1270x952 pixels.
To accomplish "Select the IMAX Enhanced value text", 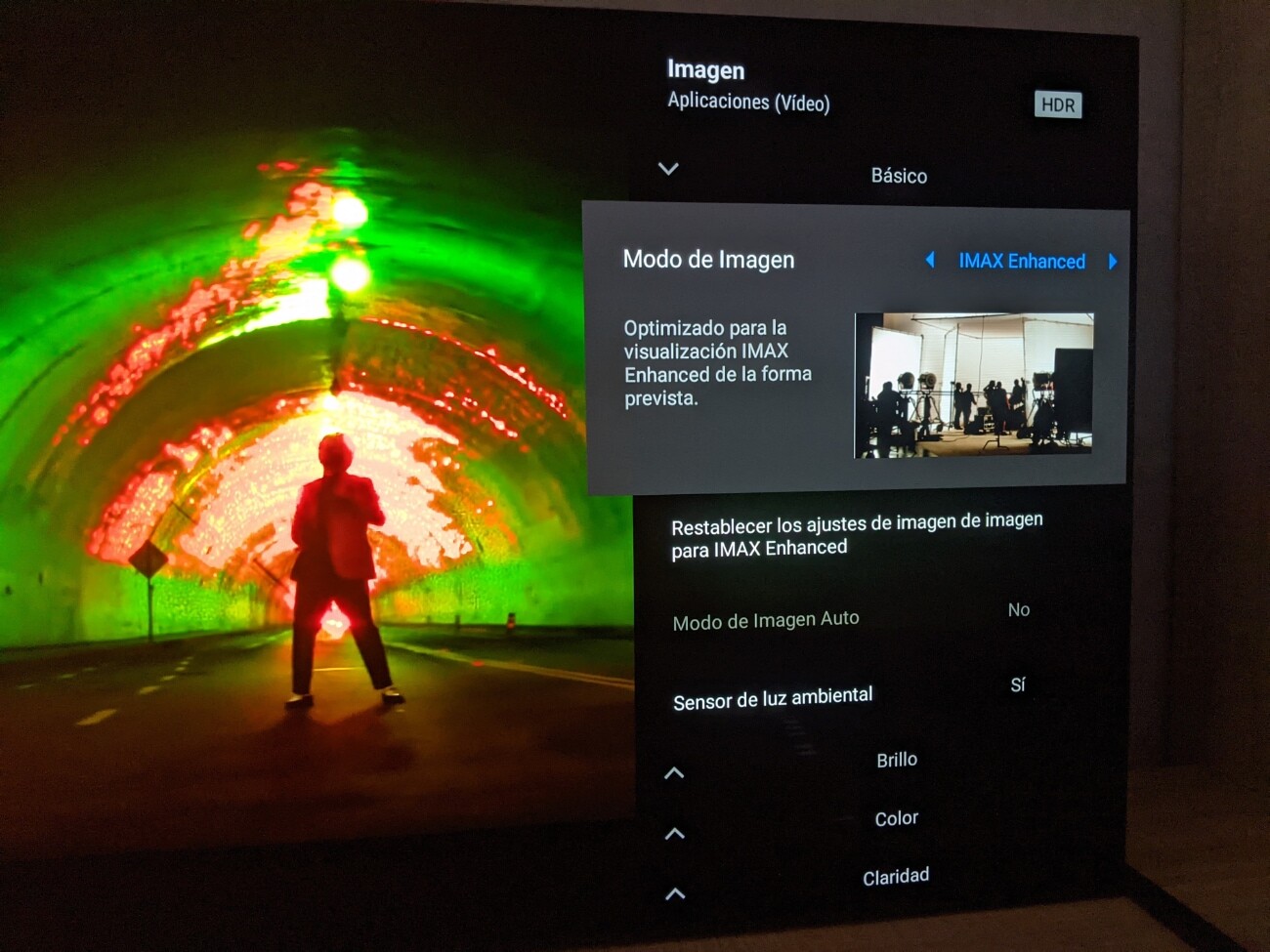I will tap(1021, 262).
